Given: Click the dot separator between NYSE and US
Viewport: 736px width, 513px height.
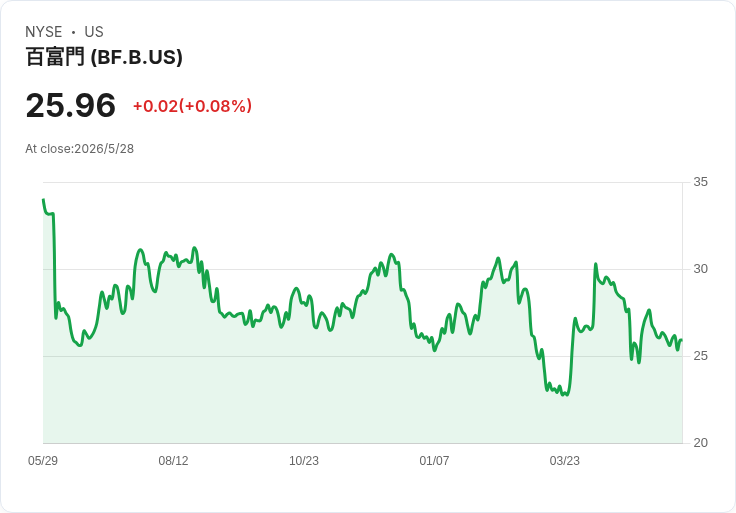Looking at the screenshot, I should pyautogui.click(x=73, y=32).
